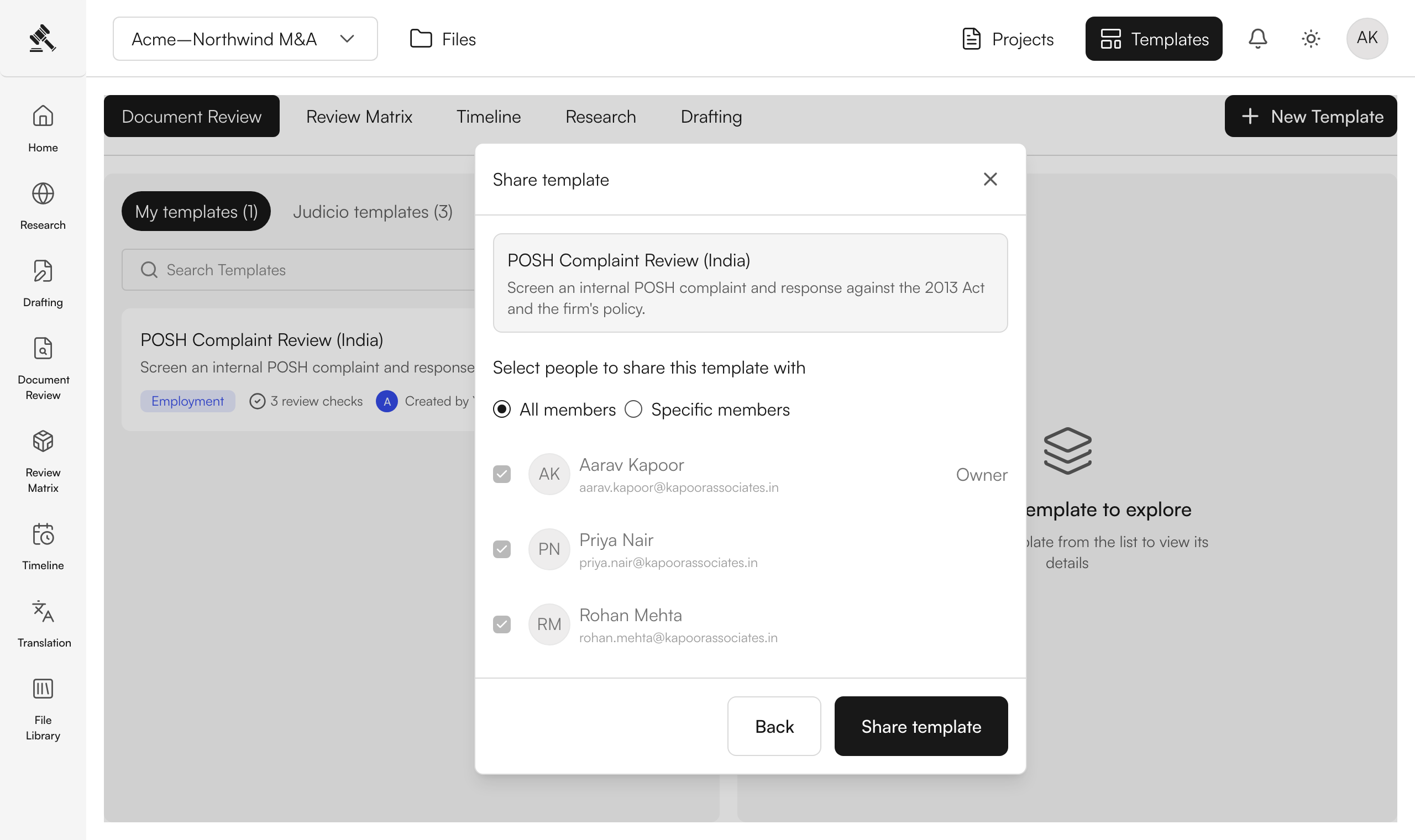1415x840 pixels.
Task: Confirm with Share template button
Action: [x=921, y=726]
